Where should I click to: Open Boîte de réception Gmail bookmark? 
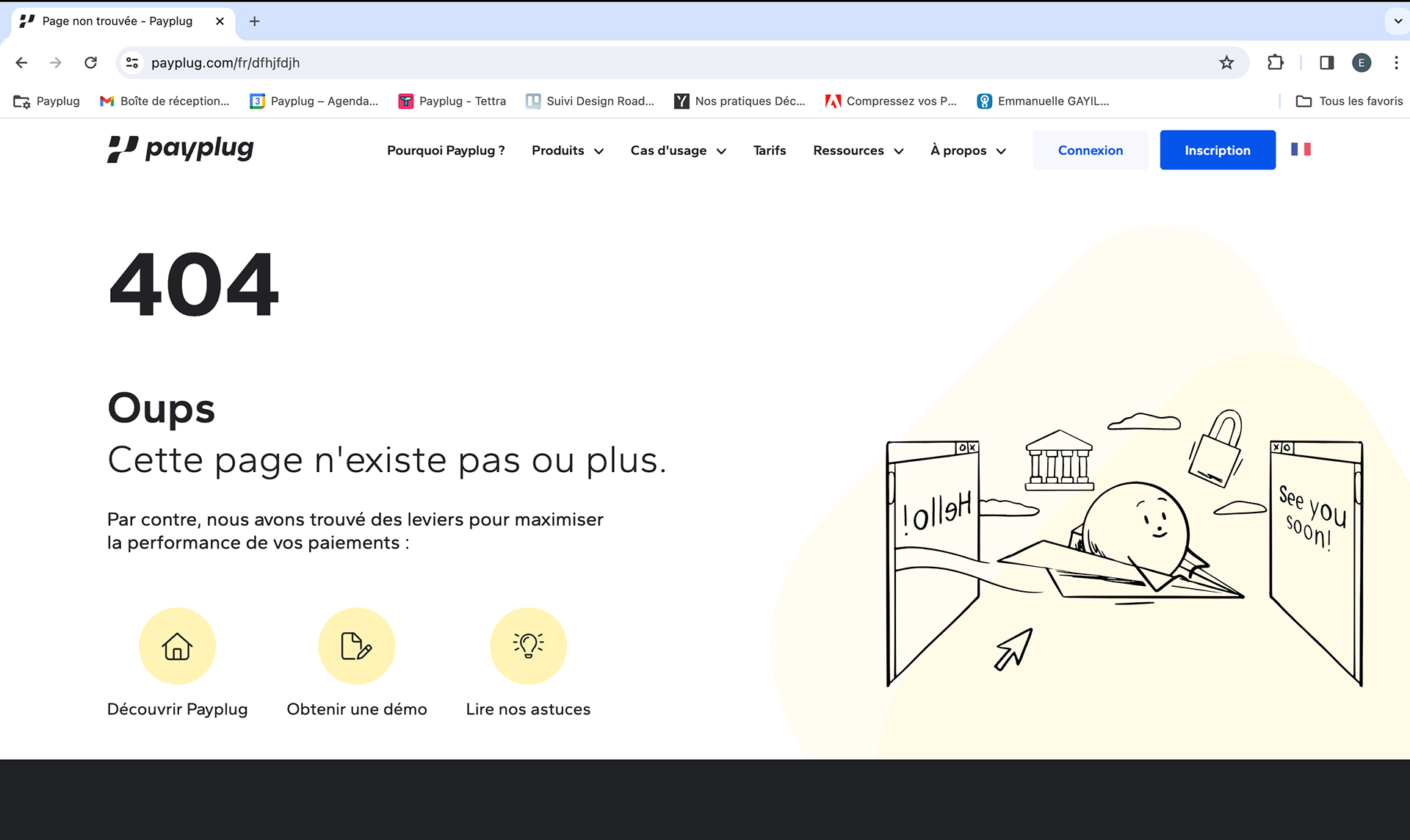[x=164, y=101]
